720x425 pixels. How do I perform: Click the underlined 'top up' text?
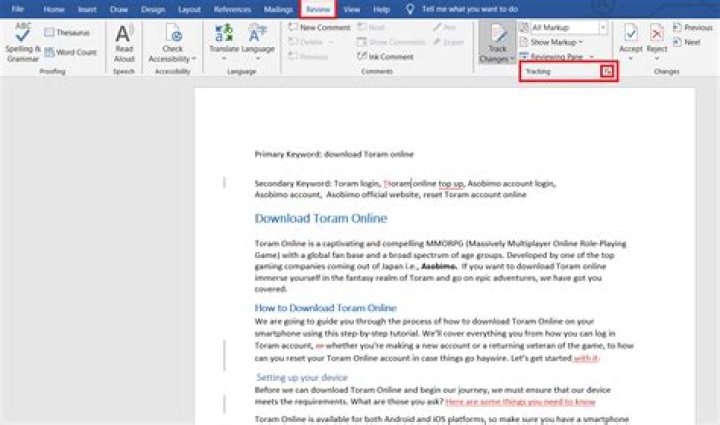[x=450, y=184]
